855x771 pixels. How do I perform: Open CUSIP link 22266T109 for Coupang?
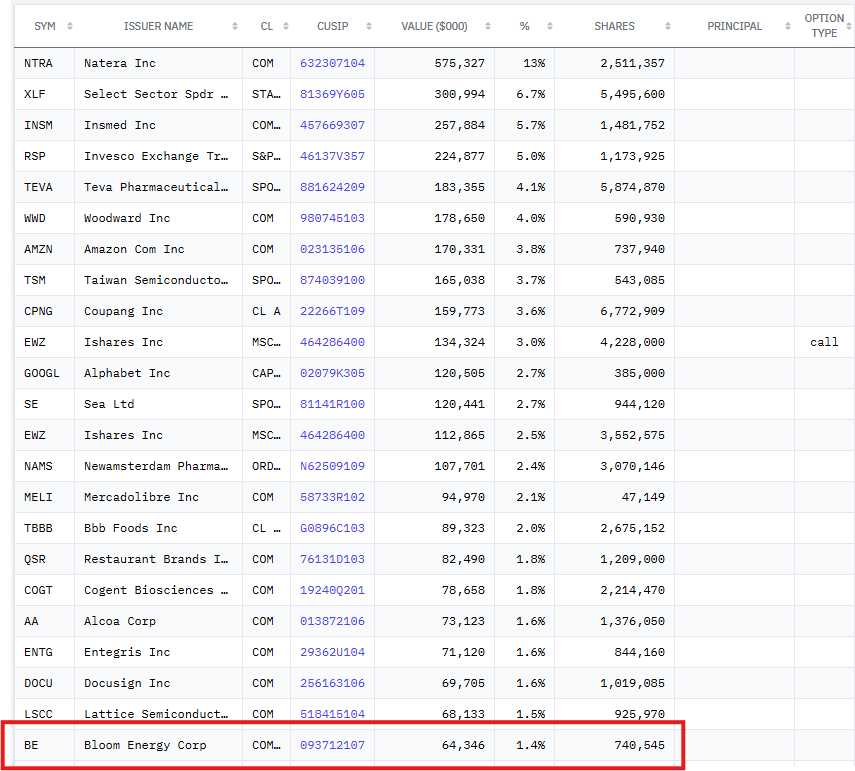point(332,311)
